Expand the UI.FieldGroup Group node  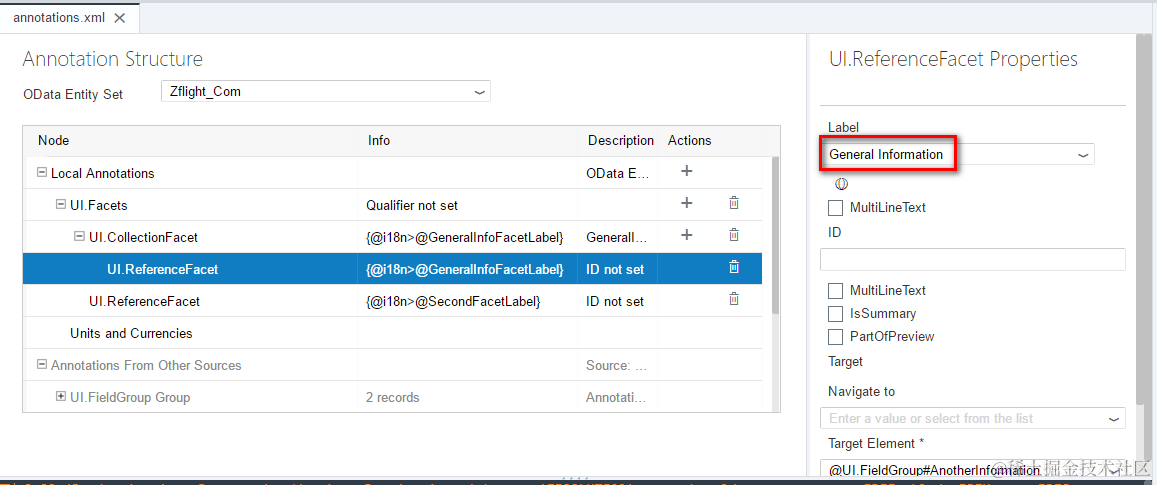pos(61,396)
